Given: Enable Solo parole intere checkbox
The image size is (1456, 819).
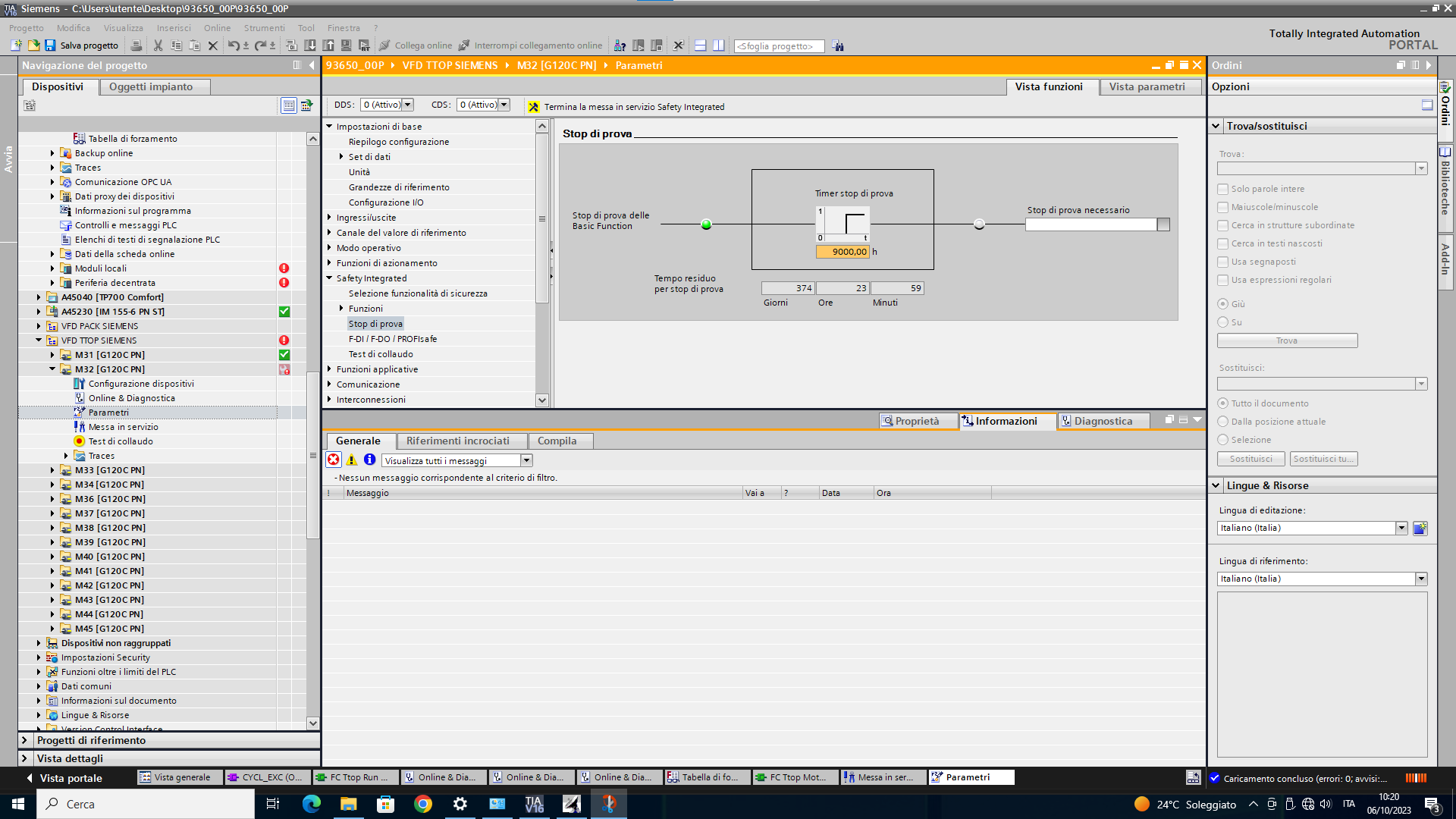Looking at the screenshot, I should [x=1222, y=189].
